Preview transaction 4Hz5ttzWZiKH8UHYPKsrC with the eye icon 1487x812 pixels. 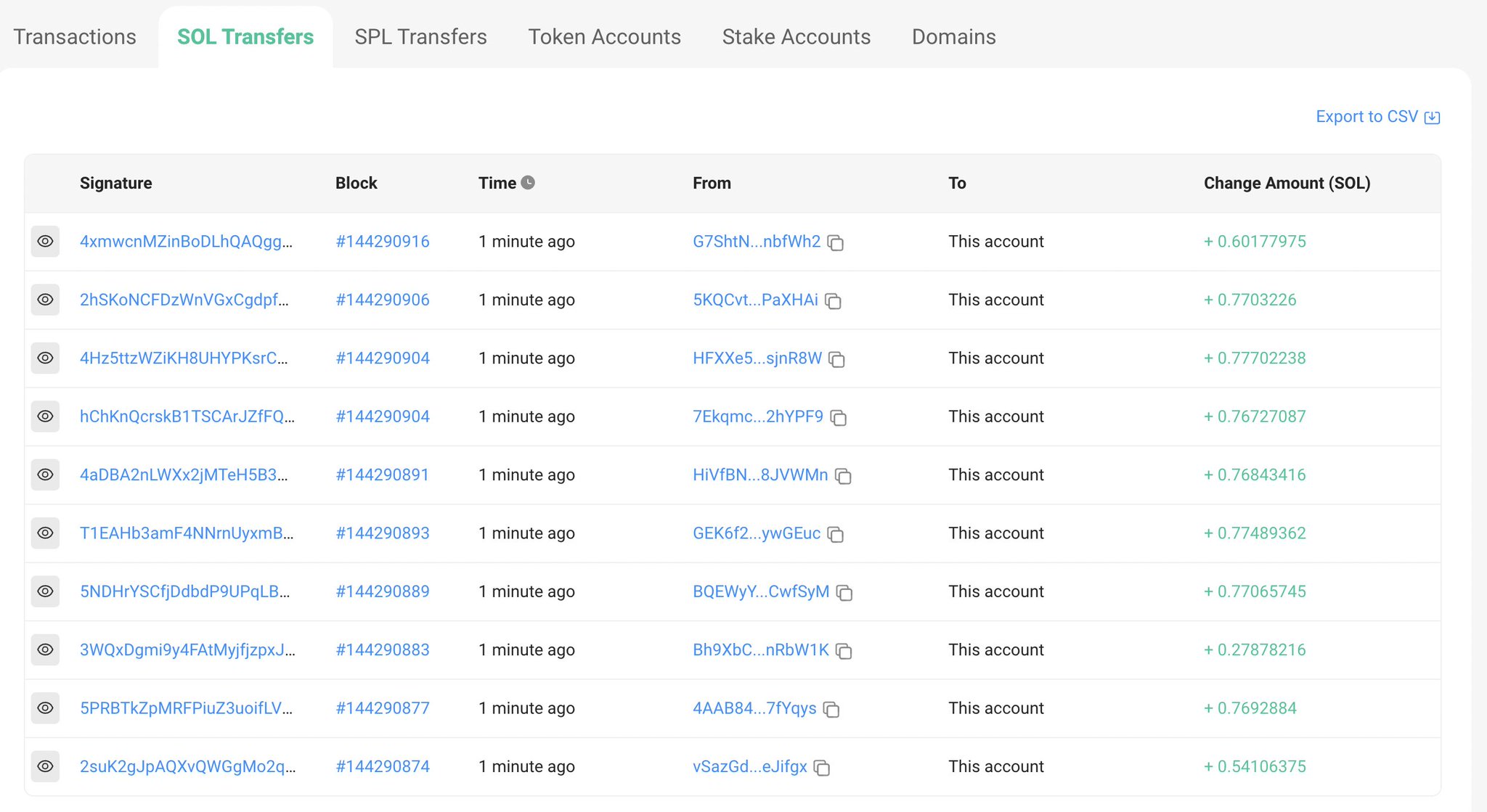pyautogui.click(x=45, y=358)
